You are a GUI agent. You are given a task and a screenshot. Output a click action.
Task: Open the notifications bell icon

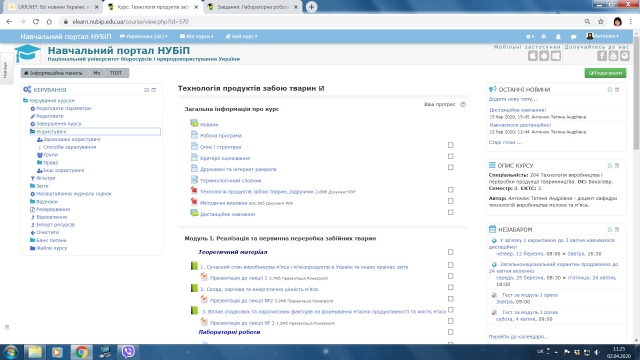tap(558, 36)
